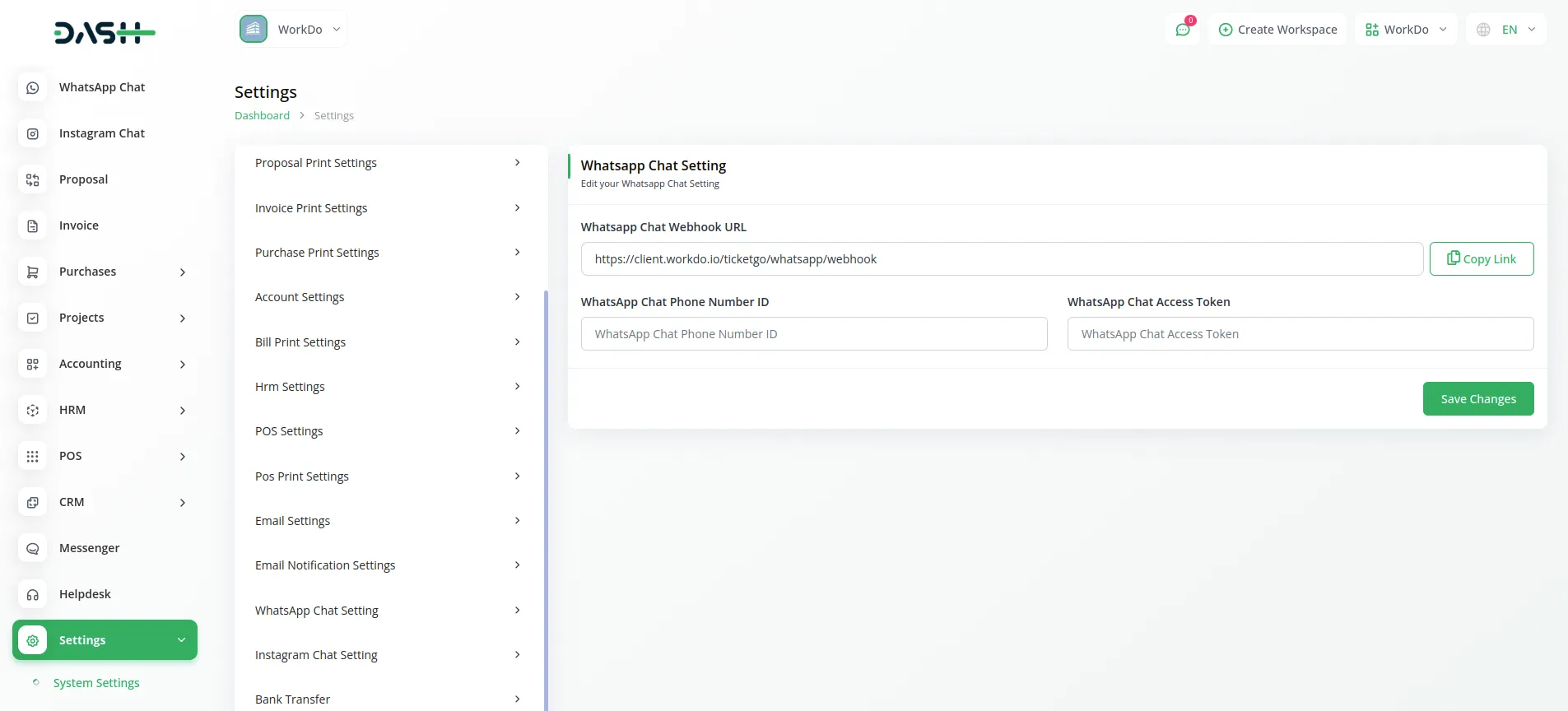The image size is (1568, 711).
Task: Go to Dashboard breadcrumb link
Action: tap(262, 116)
